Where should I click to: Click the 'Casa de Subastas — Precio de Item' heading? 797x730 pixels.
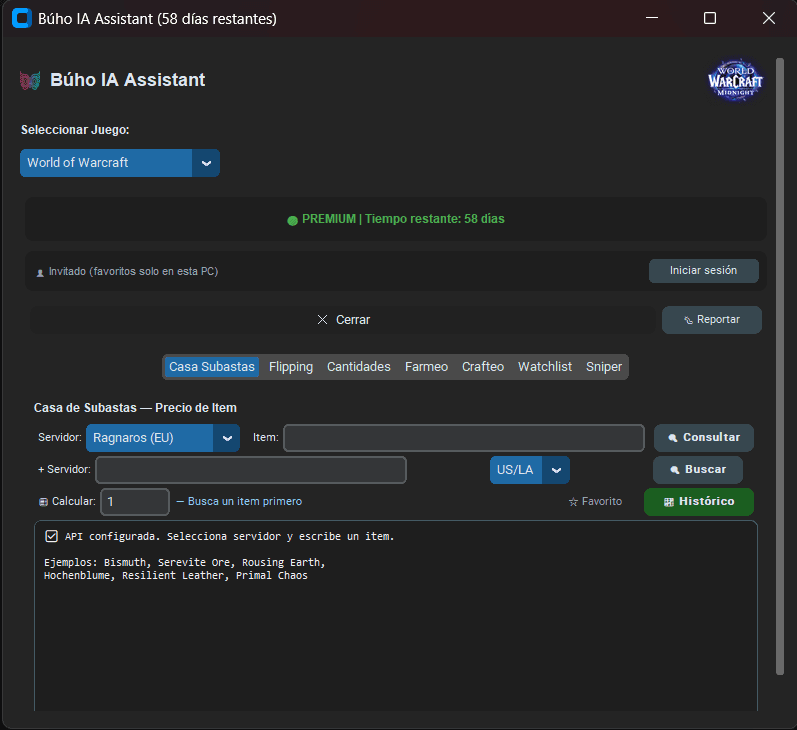[x=135, y=408]
